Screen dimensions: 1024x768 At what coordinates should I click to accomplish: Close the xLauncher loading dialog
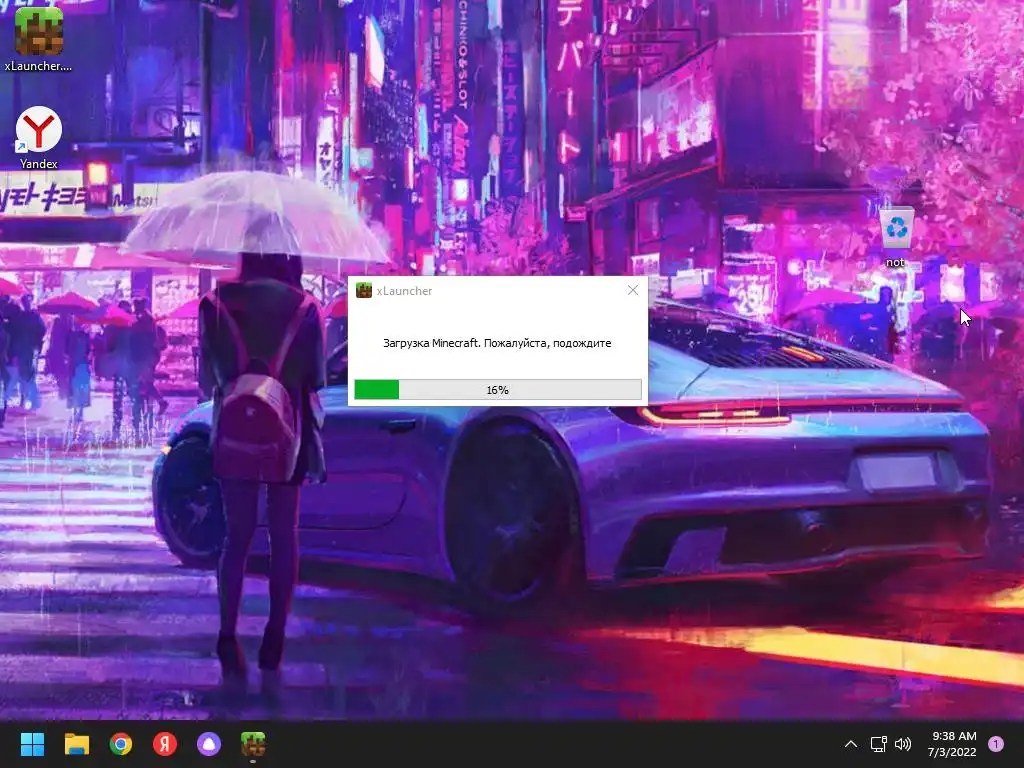(x=633, y=290)
